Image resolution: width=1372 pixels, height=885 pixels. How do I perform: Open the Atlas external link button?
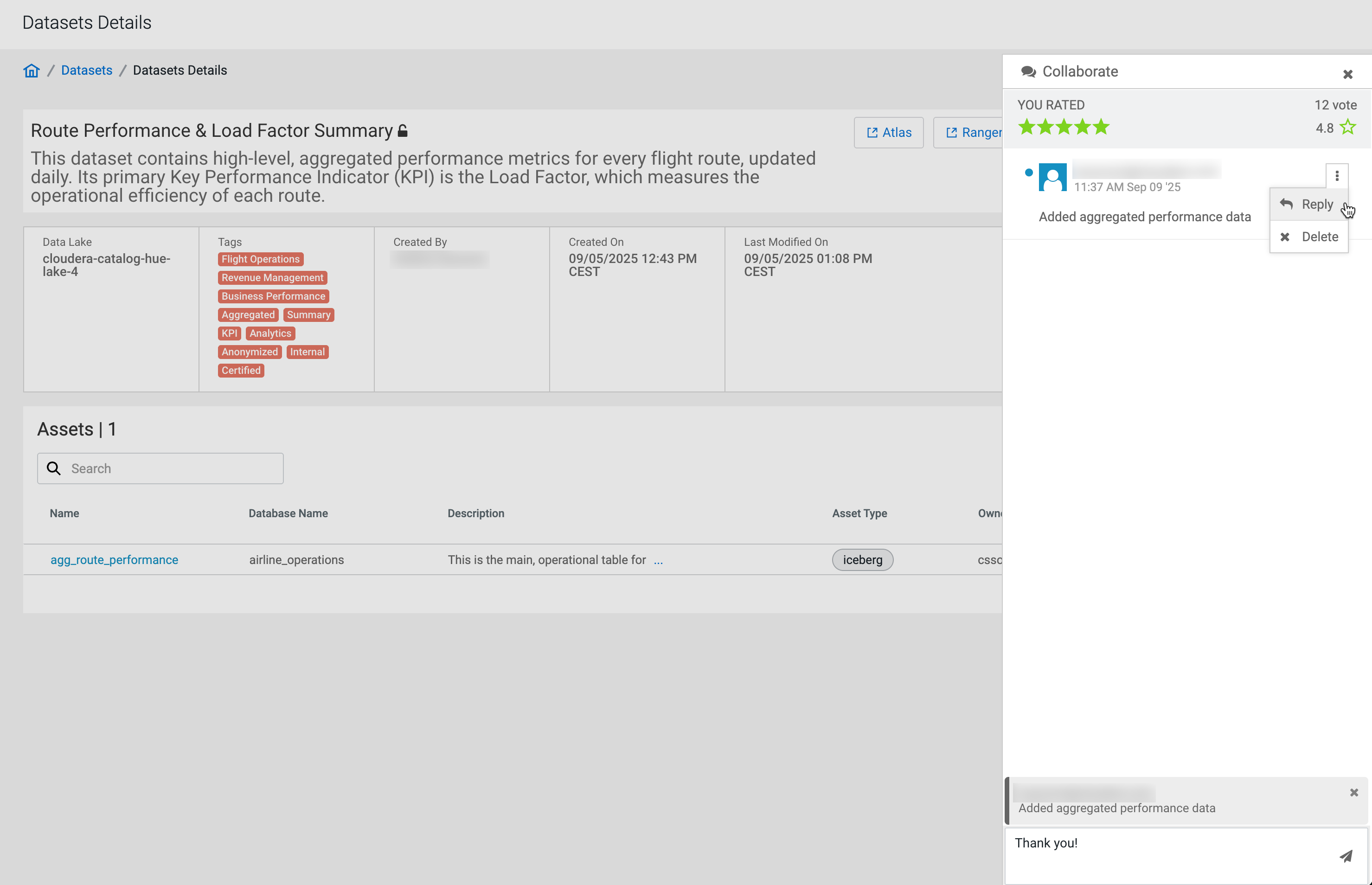[888, 133]
